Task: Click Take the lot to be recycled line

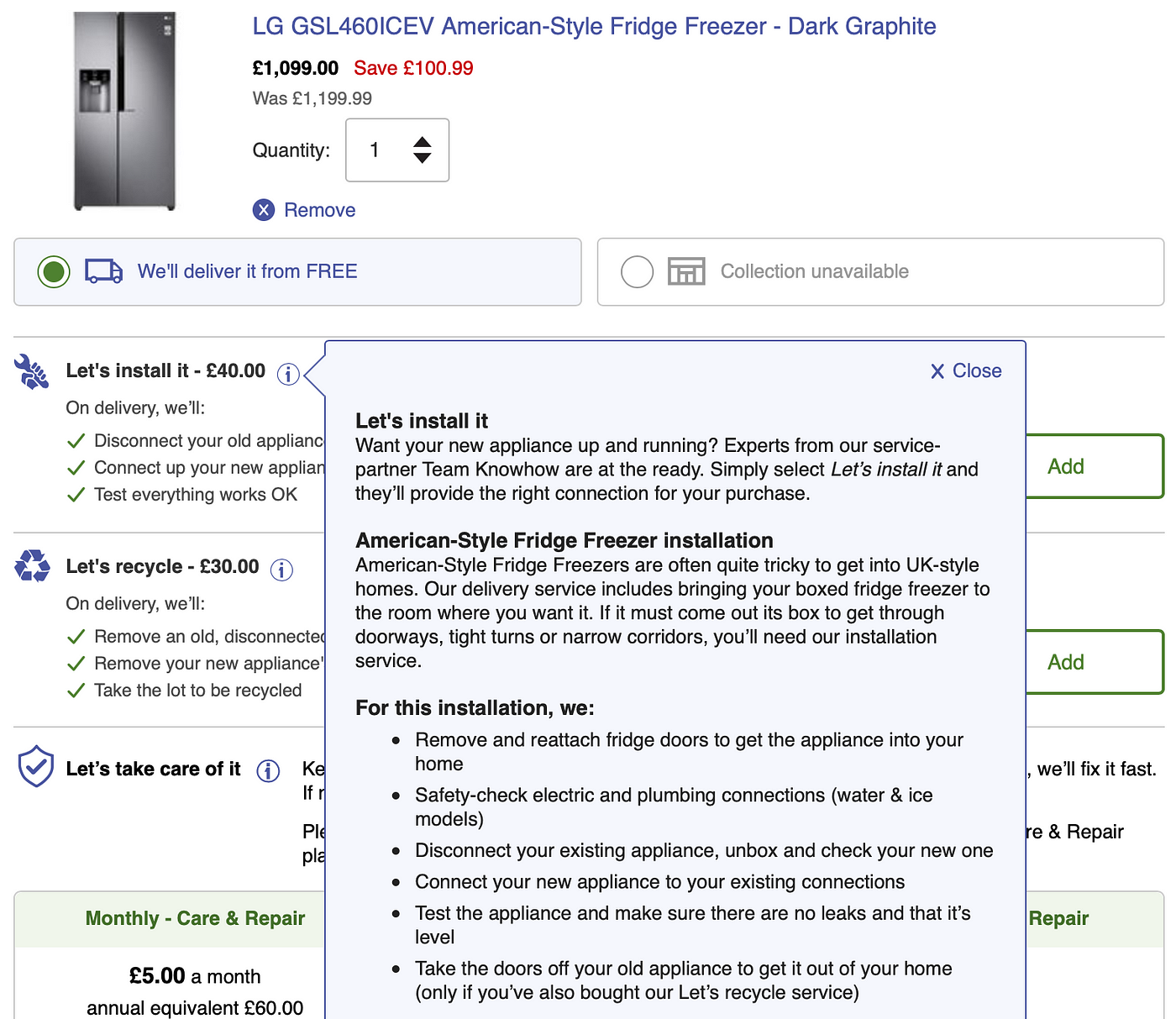Action: pos(197,690)
